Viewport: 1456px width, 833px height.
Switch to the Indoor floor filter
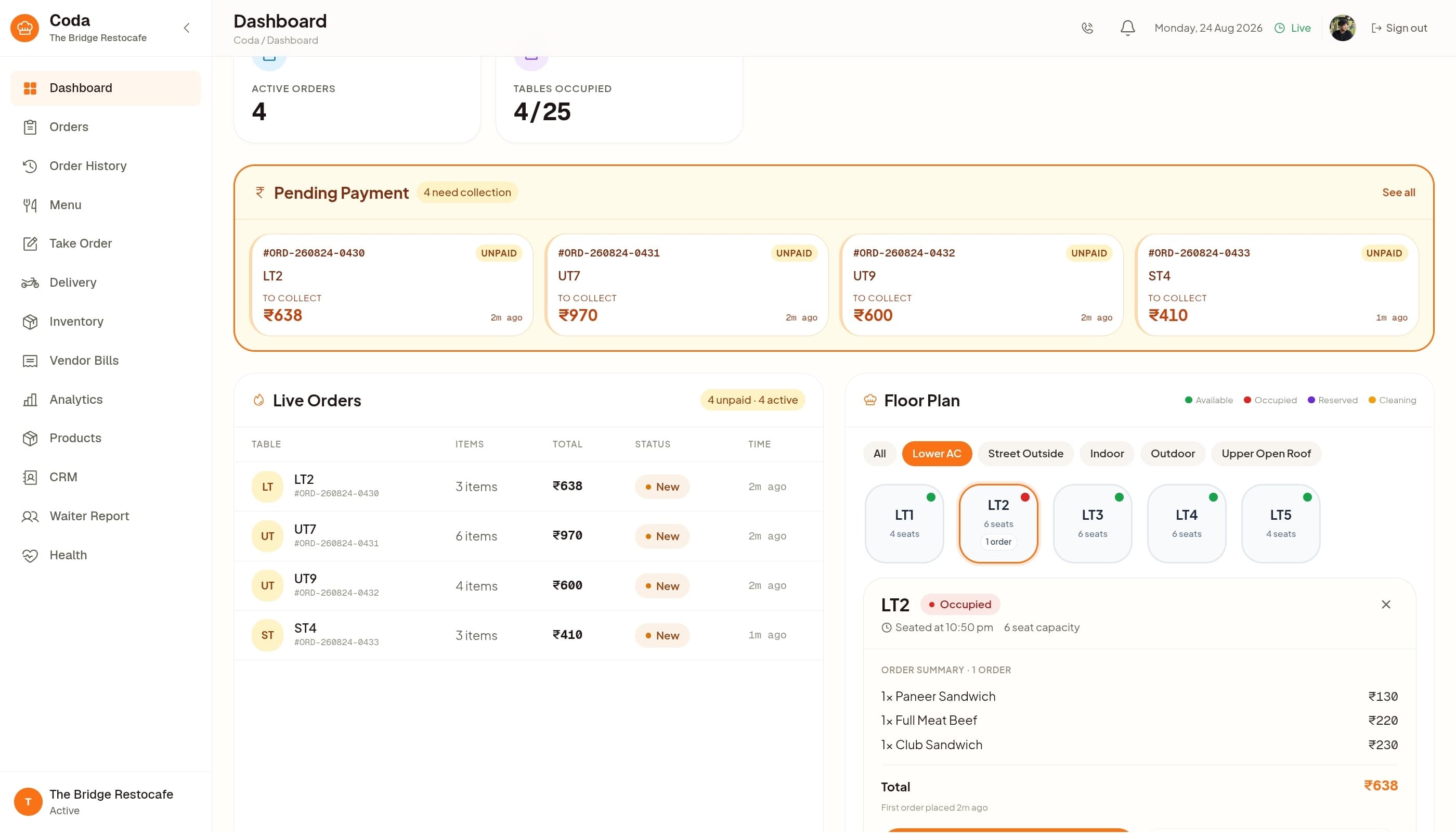(x=1107, y=453)
